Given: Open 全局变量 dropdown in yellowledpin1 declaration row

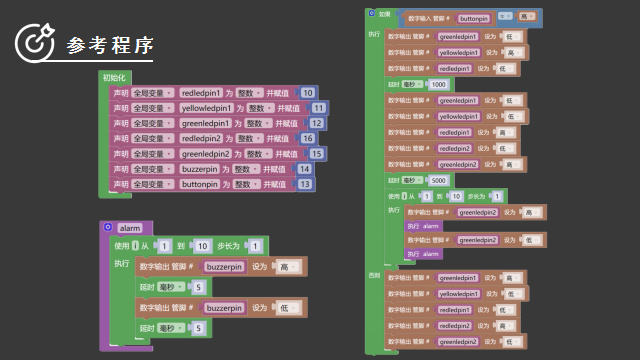Looking at the screenshot, I should coord(152,108).
